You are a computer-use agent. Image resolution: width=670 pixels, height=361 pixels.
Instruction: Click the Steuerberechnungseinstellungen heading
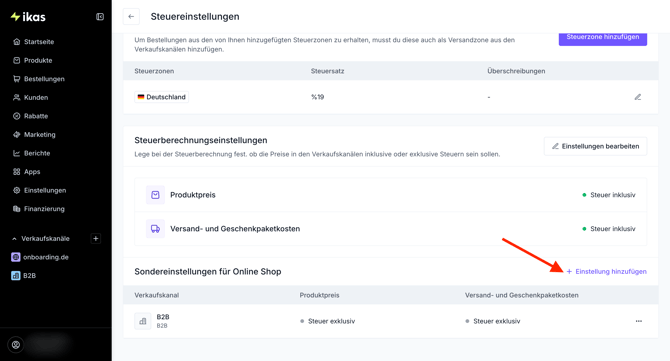pos(201,140)
